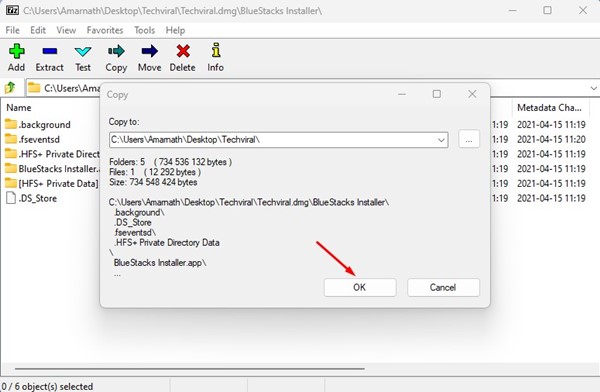Maximize the Copy dialog

point(437,94)
